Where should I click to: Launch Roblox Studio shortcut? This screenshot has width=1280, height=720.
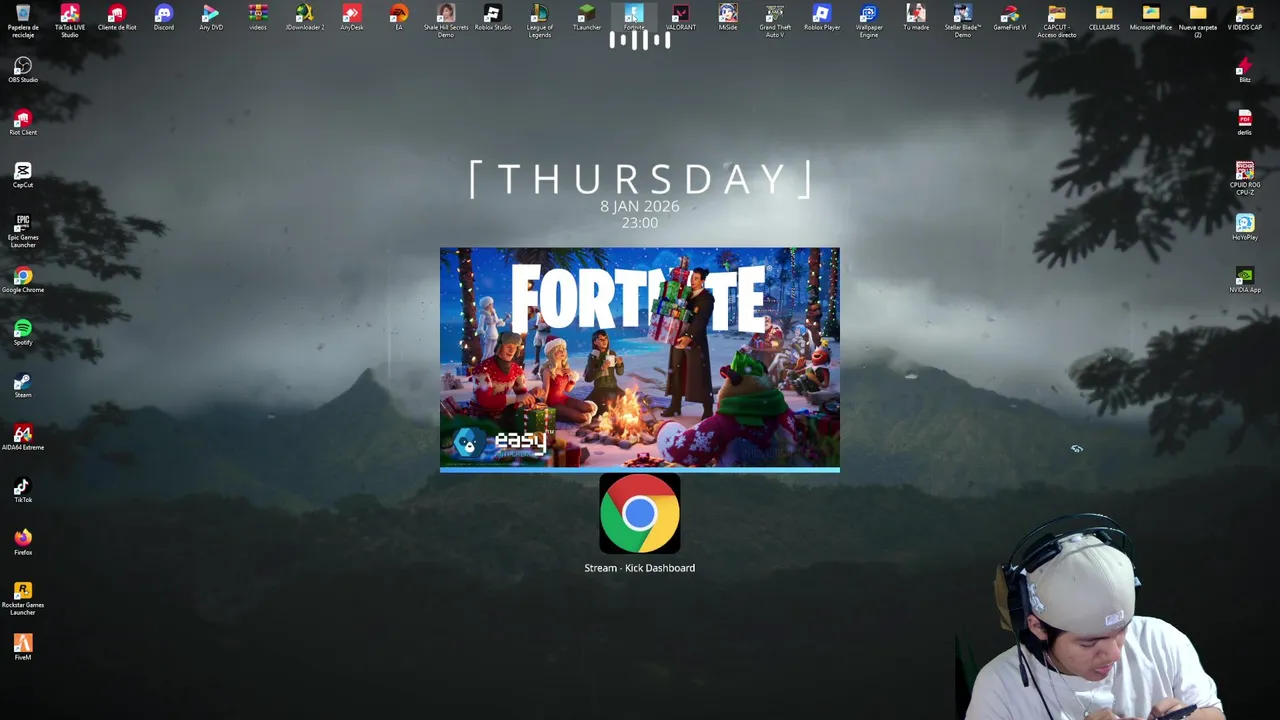click(x=493, y=17)
